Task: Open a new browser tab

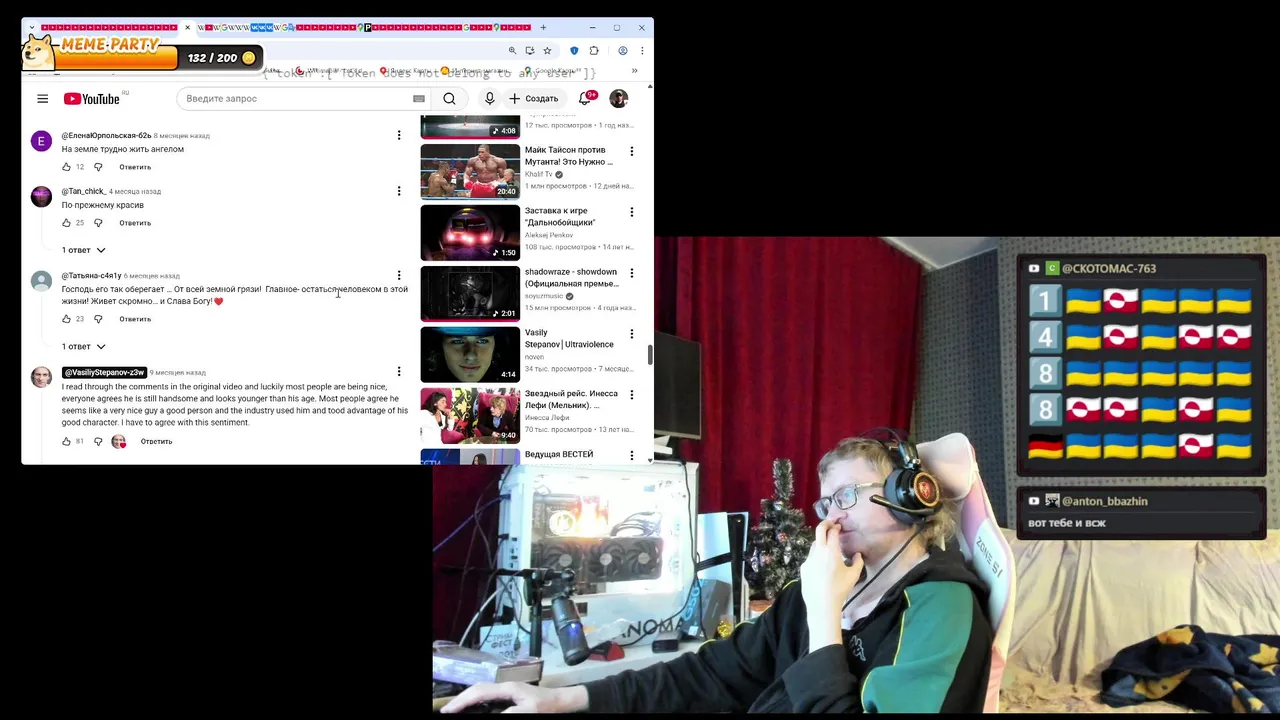Action: click(543, 27)
